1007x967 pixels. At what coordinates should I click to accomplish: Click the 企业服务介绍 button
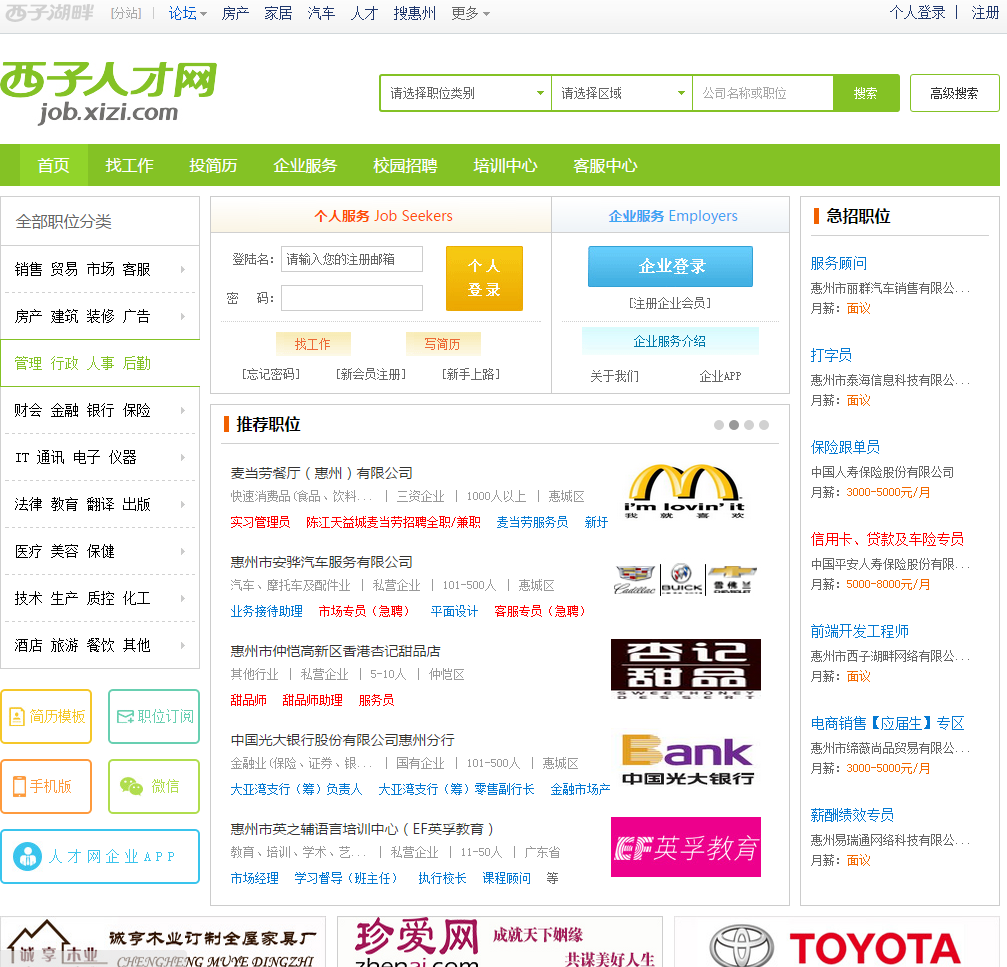click(x=670, y=341)
